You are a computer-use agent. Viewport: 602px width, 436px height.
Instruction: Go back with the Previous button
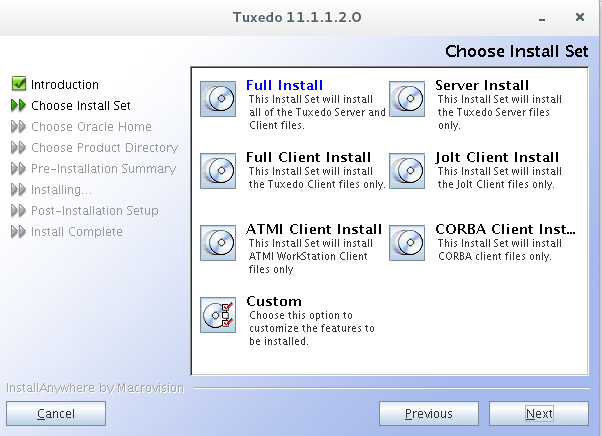(429, 413)
